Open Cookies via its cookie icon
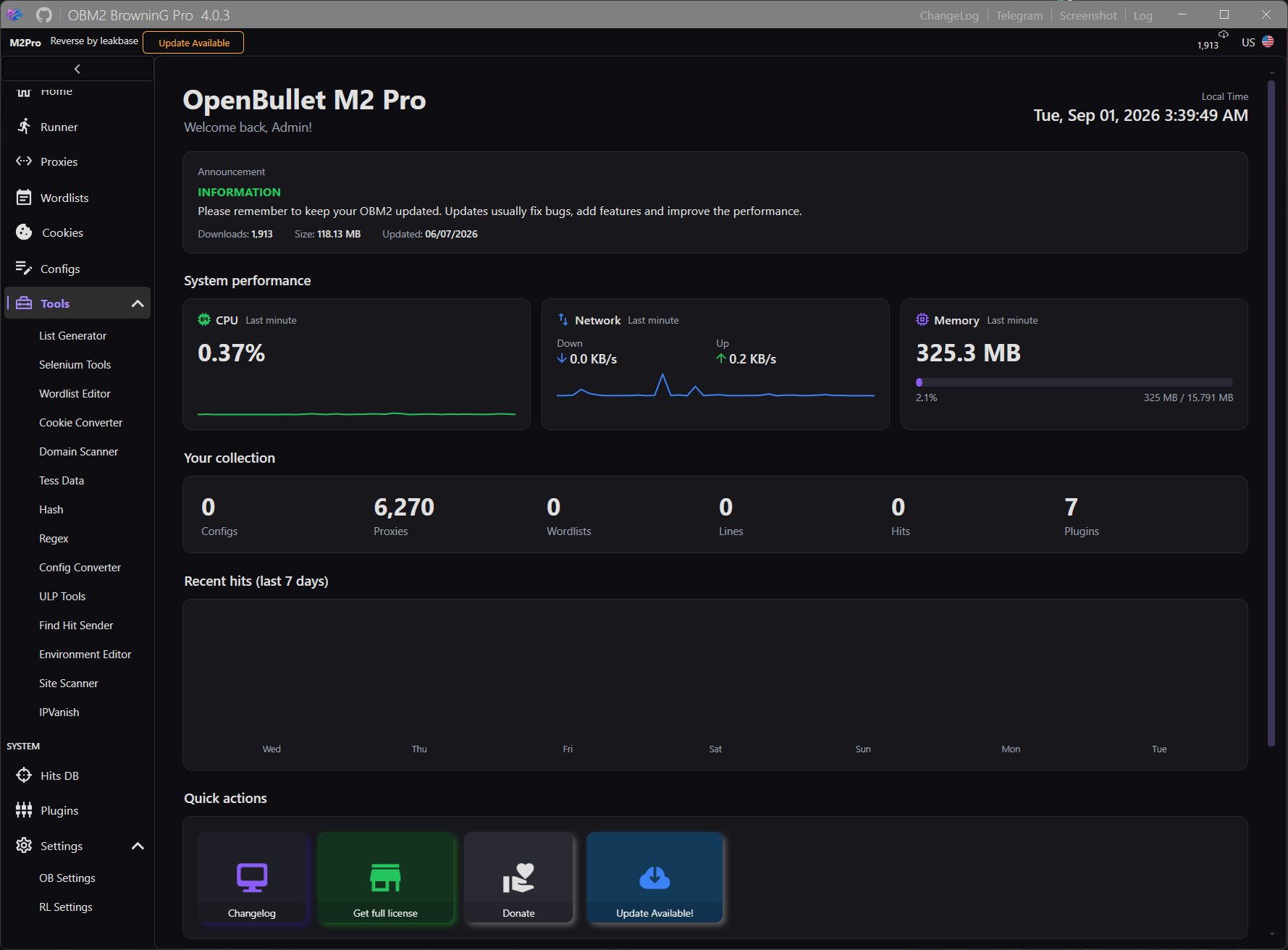1288x950 pixels. pos(24,232)
